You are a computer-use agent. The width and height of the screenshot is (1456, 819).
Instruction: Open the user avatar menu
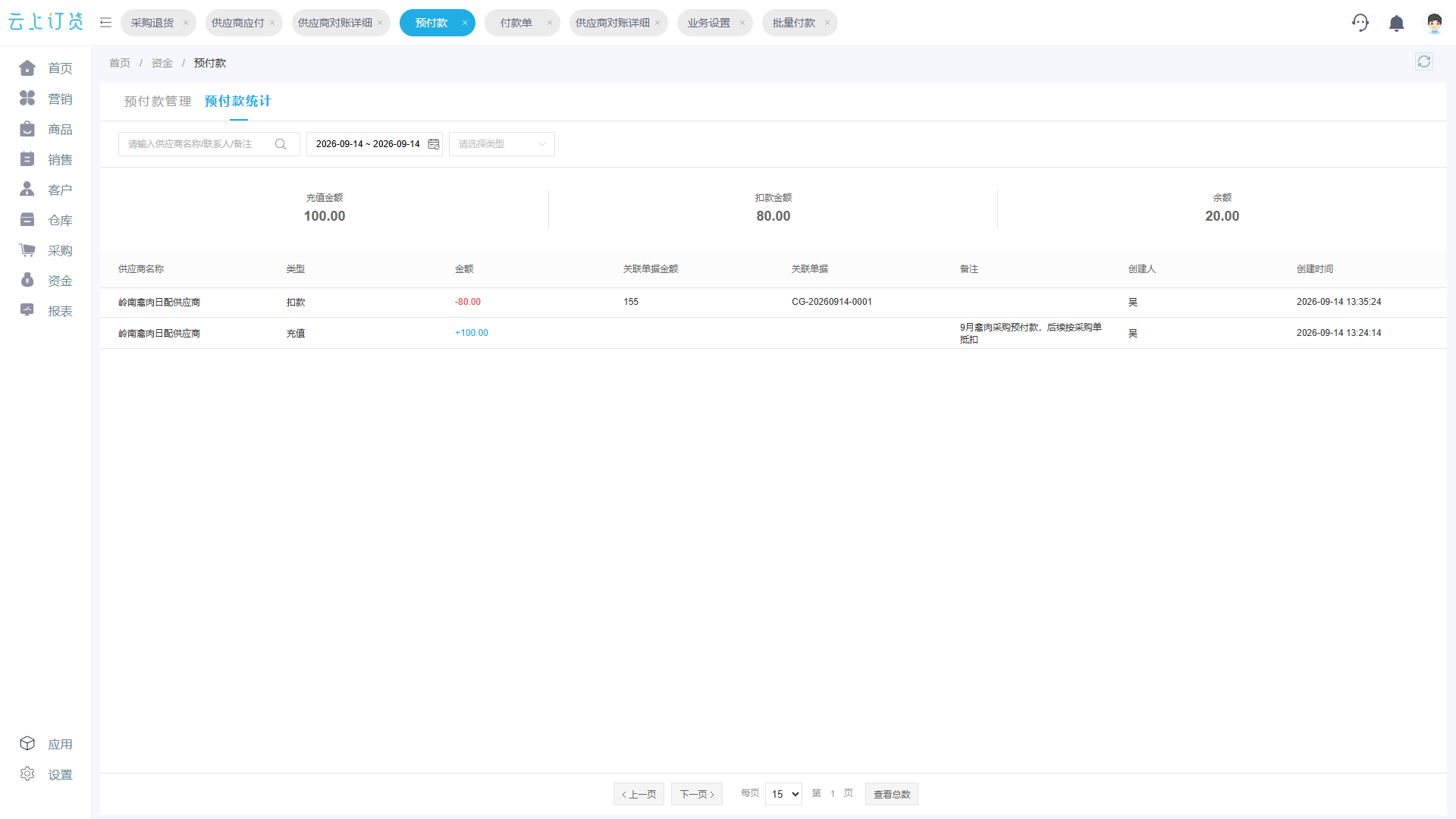point(1434,24)
